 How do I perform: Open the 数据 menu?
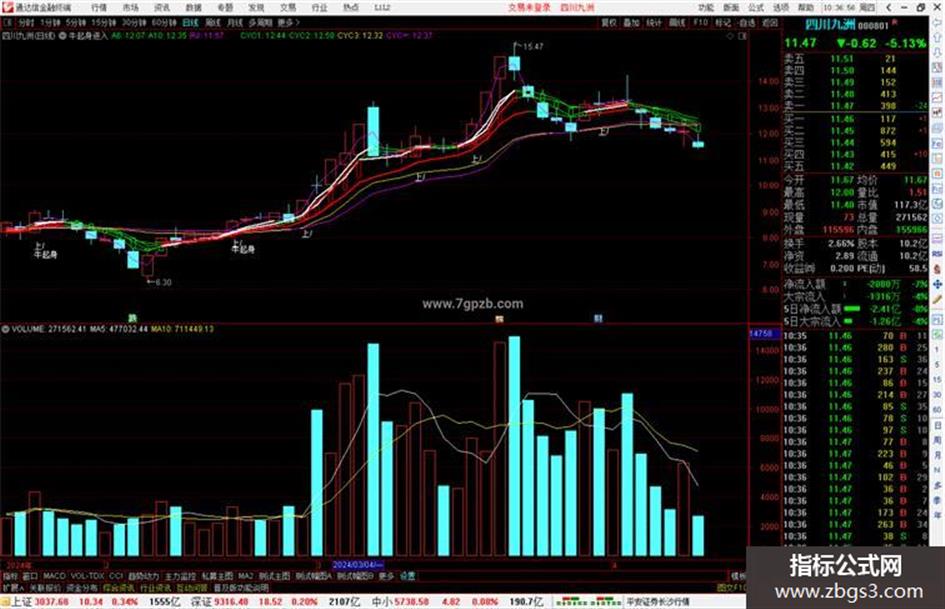point(193,8)
